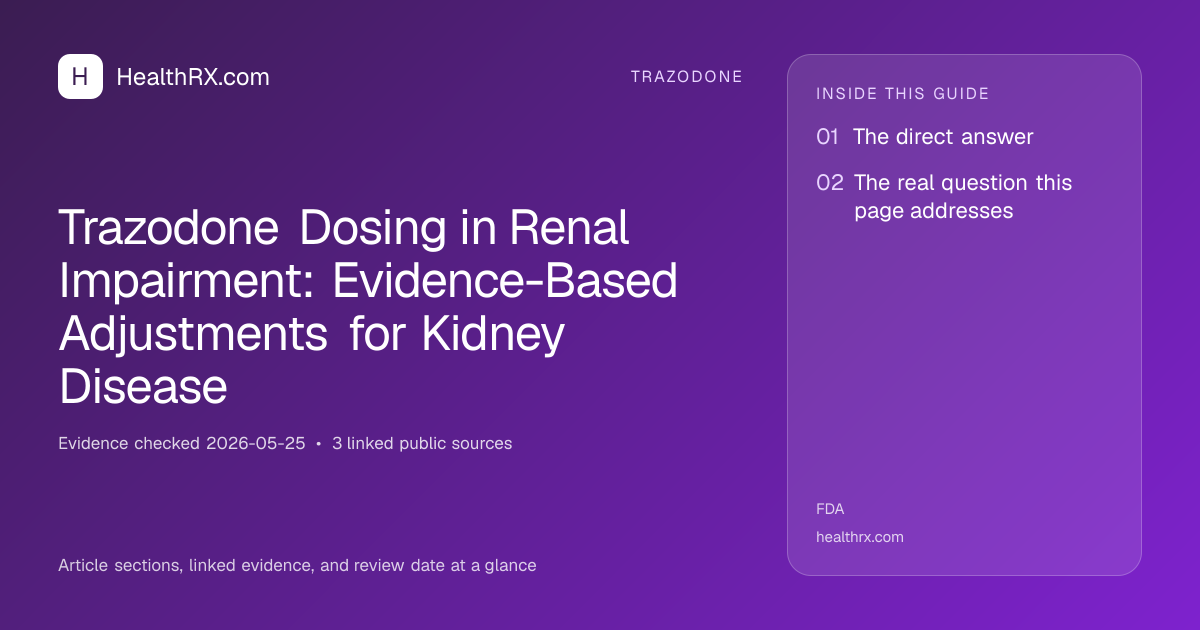The height and width of the screenshot is (630, 1200).
Task: Click the 'Article sections, linked evidence' caption
Action: 297,565
